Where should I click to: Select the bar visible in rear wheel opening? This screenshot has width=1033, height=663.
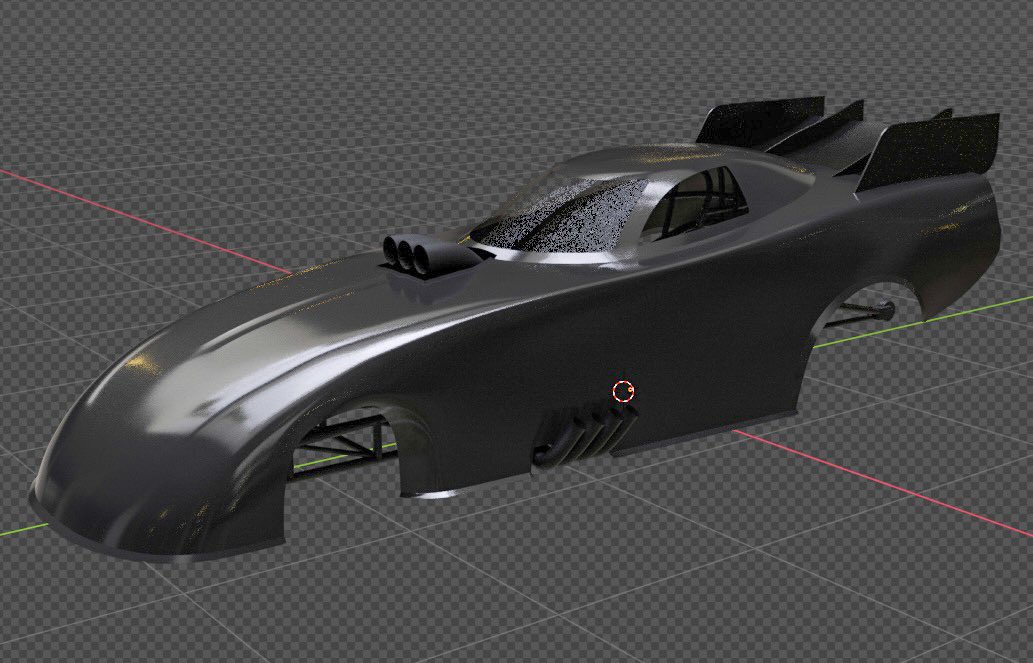(x=859, y=312)
